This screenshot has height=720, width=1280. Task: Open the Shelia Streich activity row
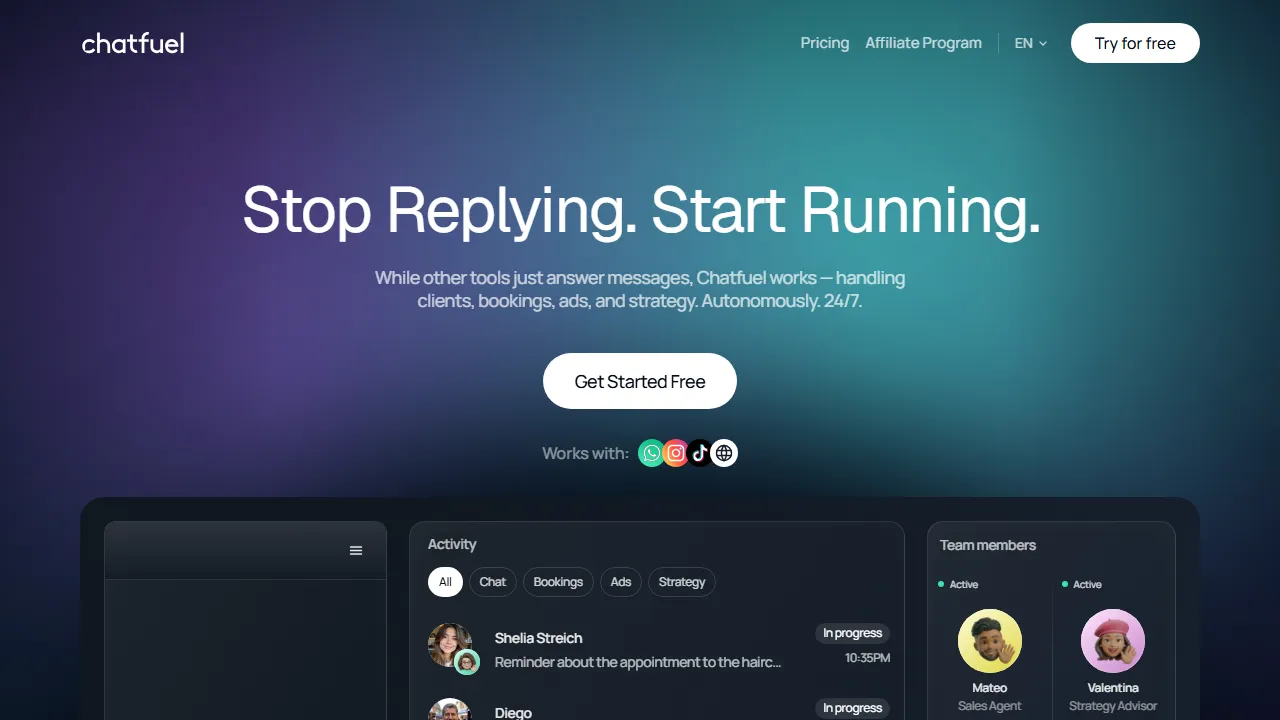pyautogui.click(x=658, y=647)
